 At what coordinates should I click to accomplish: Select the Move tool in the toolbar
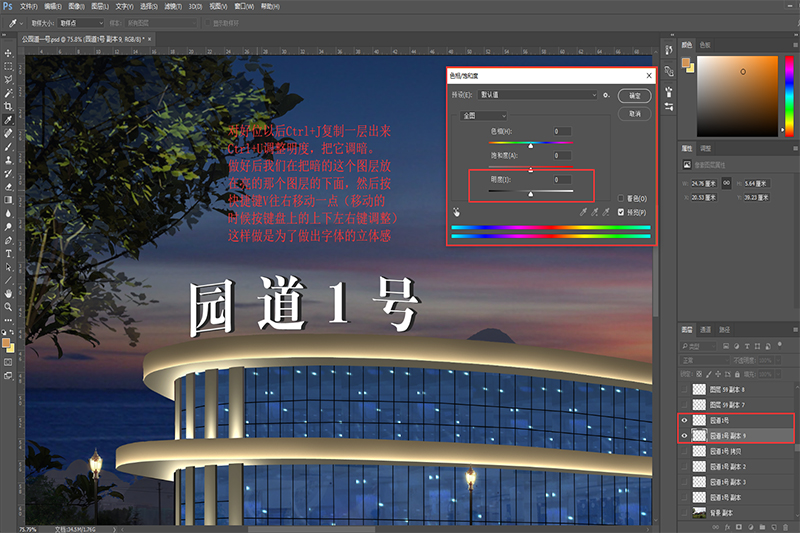tap(8, 51)
